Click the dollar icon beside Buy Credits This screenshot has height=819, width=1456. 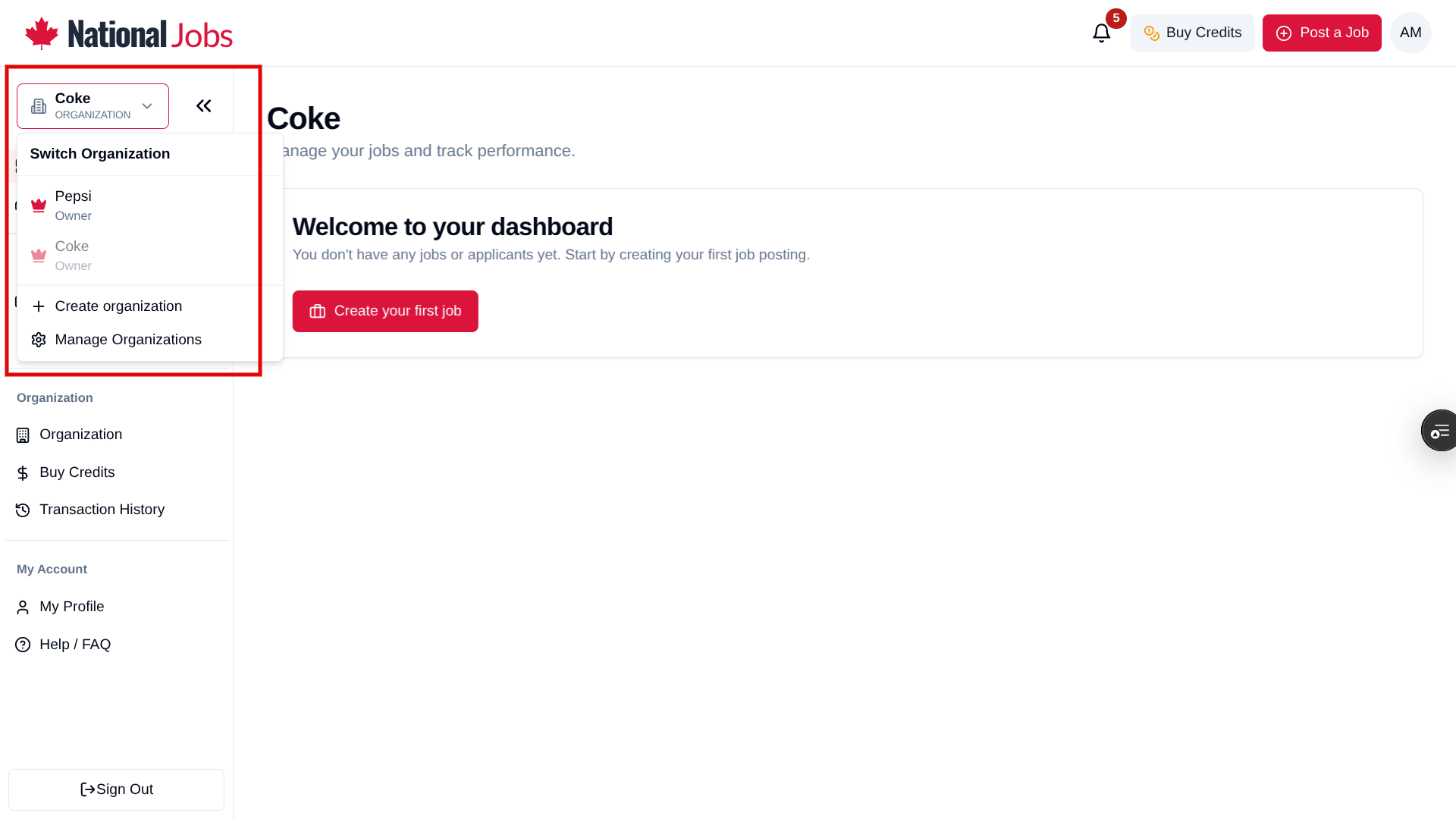click(23, 473)
